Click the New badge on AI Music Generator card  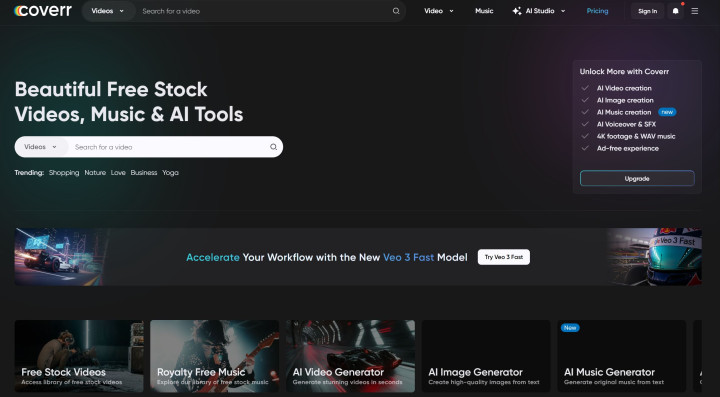click(x=570, y=328)
